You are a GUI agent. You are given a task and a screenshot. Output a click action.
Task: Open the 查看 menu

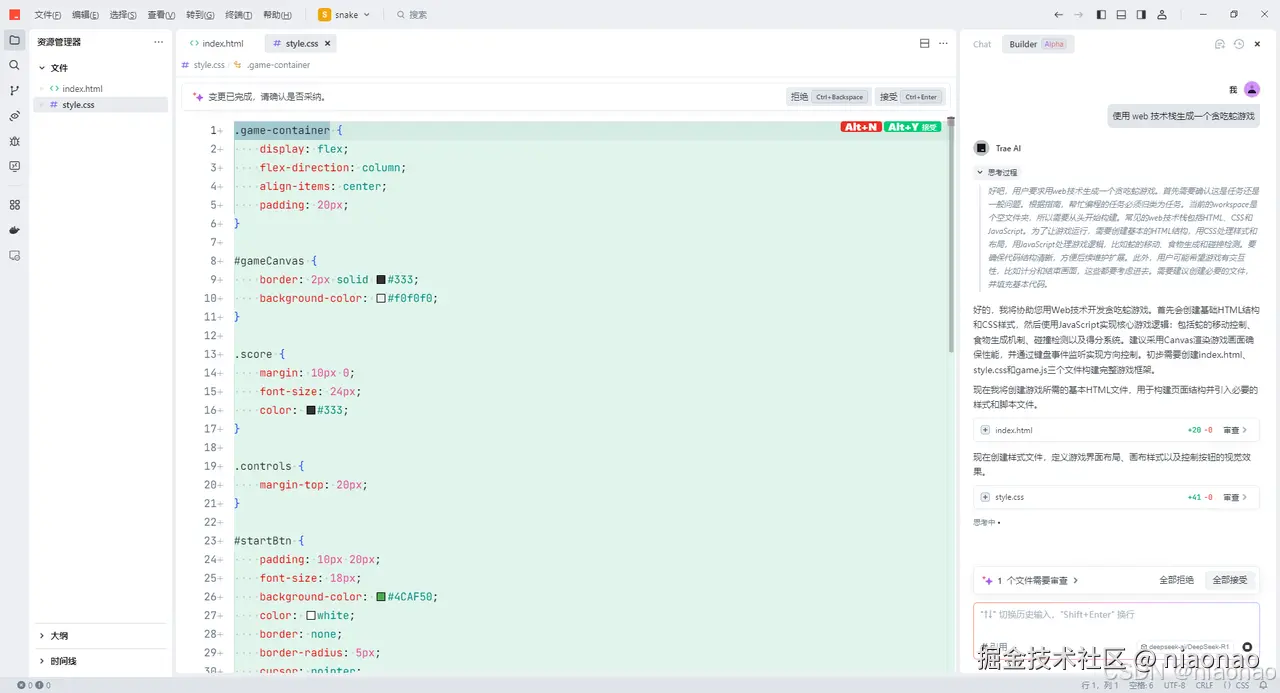pyautogui.click(x=161, y=15)
